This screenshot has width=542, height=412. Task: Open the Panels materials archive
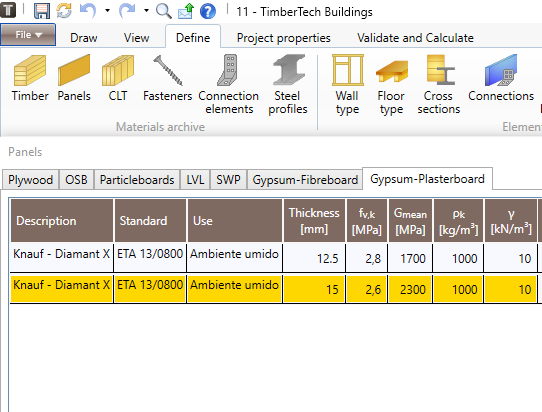coord(74,78)
